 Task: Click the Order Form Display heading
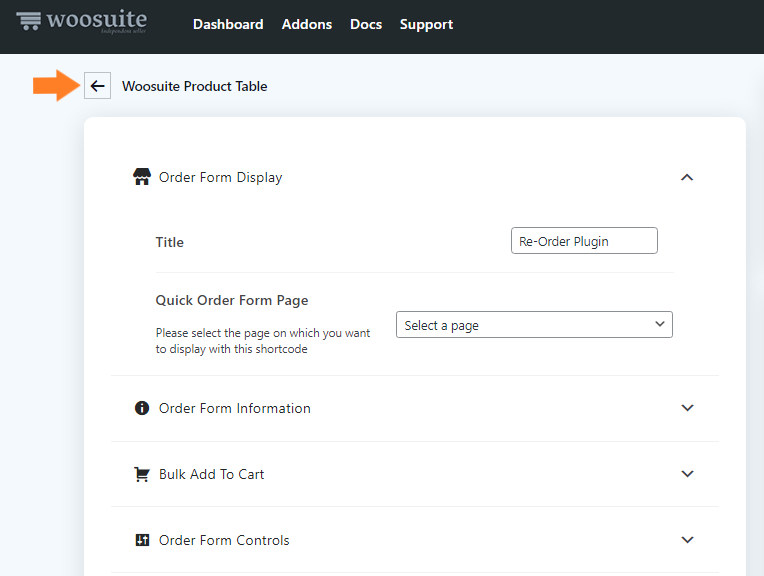(x=221, y=177)
